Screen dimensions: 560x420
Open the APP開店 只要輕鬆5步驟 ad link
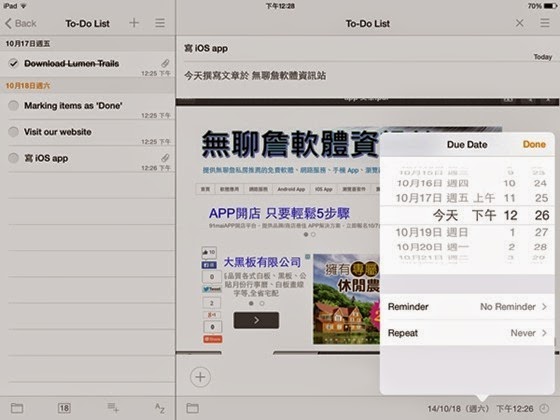[279, 213]
